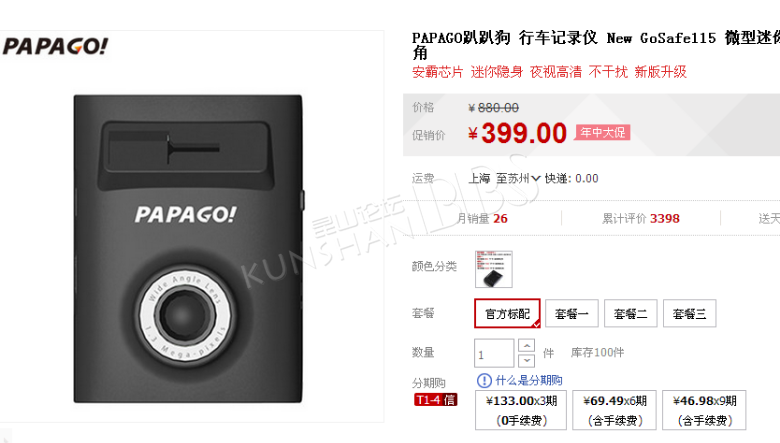Select the 套餐一 package option
The image size is (780, 443).
[x=572, y=313]
